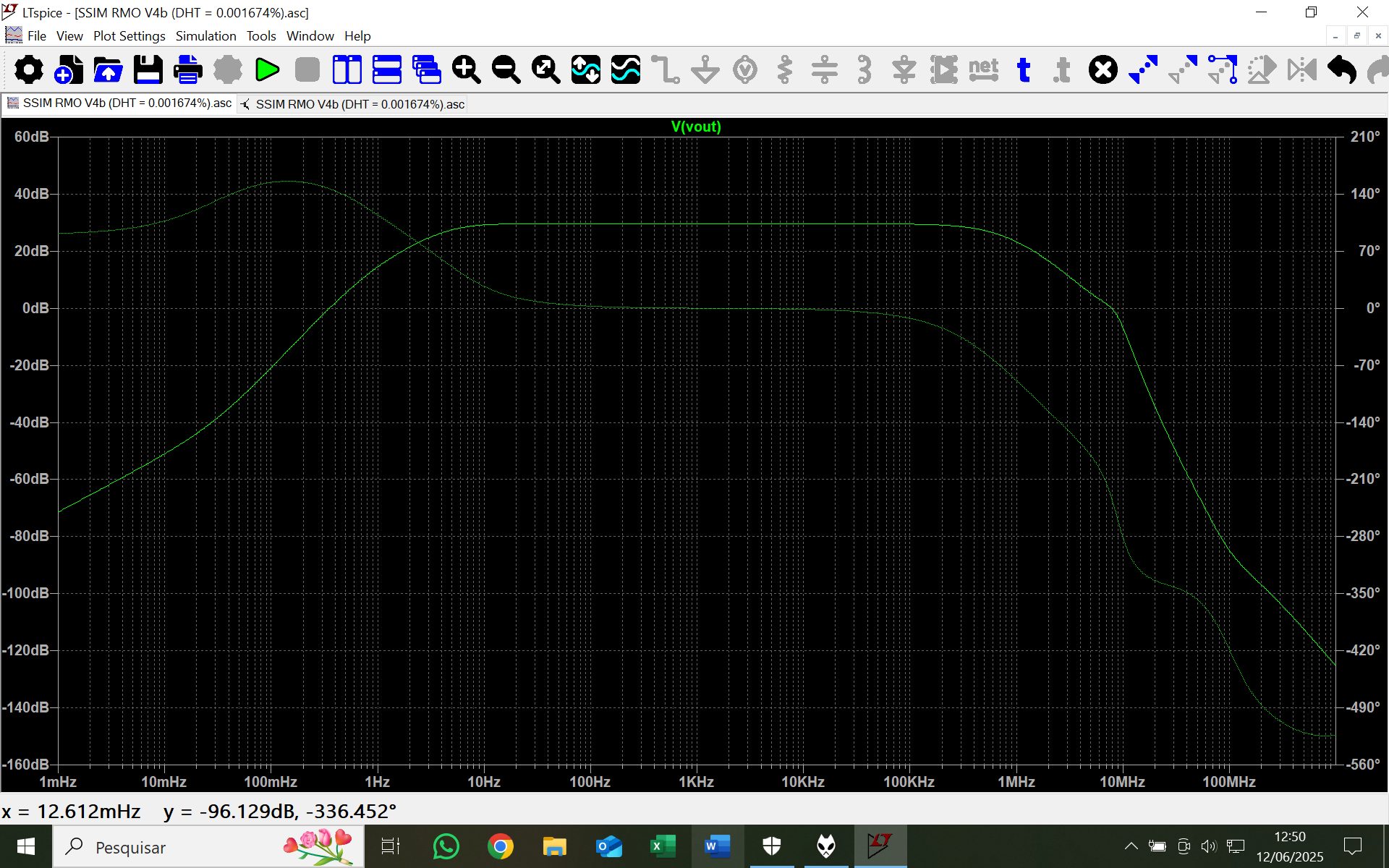Open the Simulation menu
Image resolution: width=1389 pixels, height=868 pixels.
(205, 36)
